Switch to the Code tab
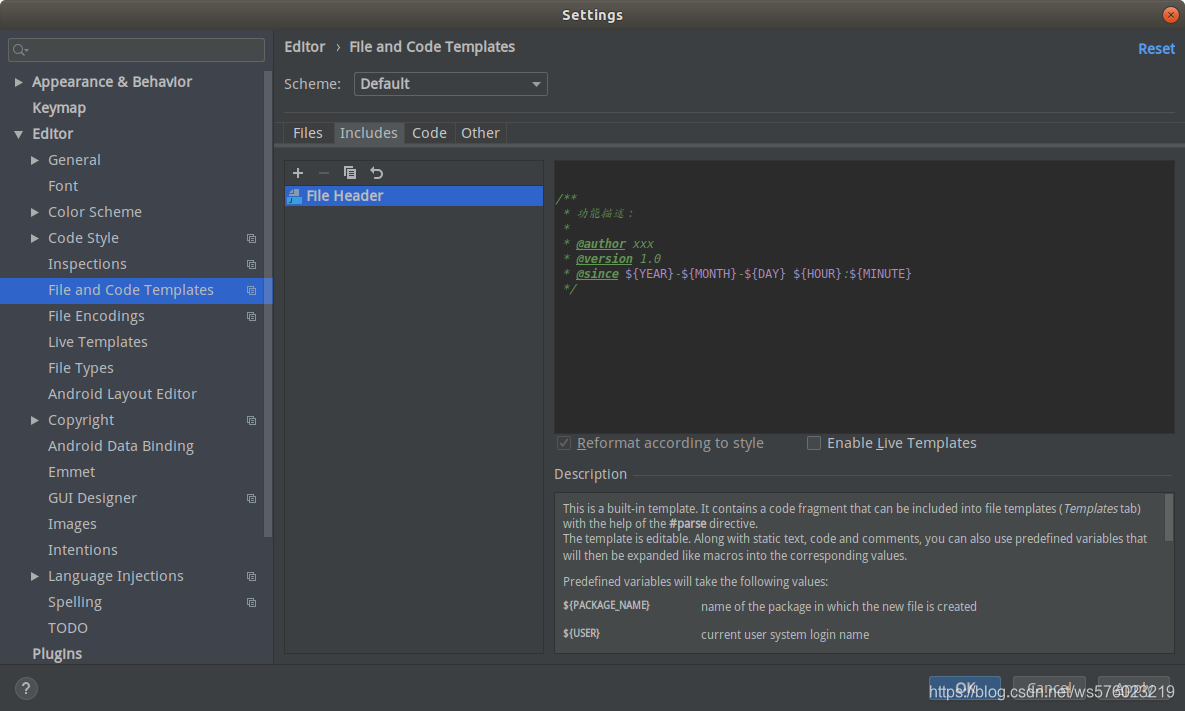The height and width of the screenshot is (711, 1185). coord(429,133)
